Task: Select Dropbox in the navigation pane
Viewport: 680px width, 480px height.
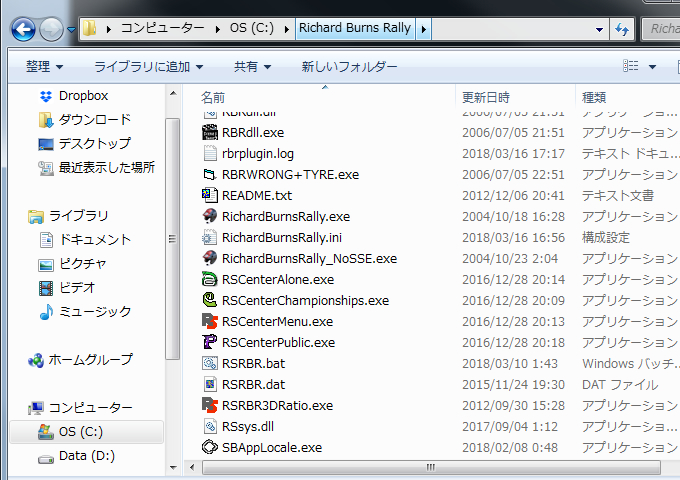Action: (x=83, y=96)
